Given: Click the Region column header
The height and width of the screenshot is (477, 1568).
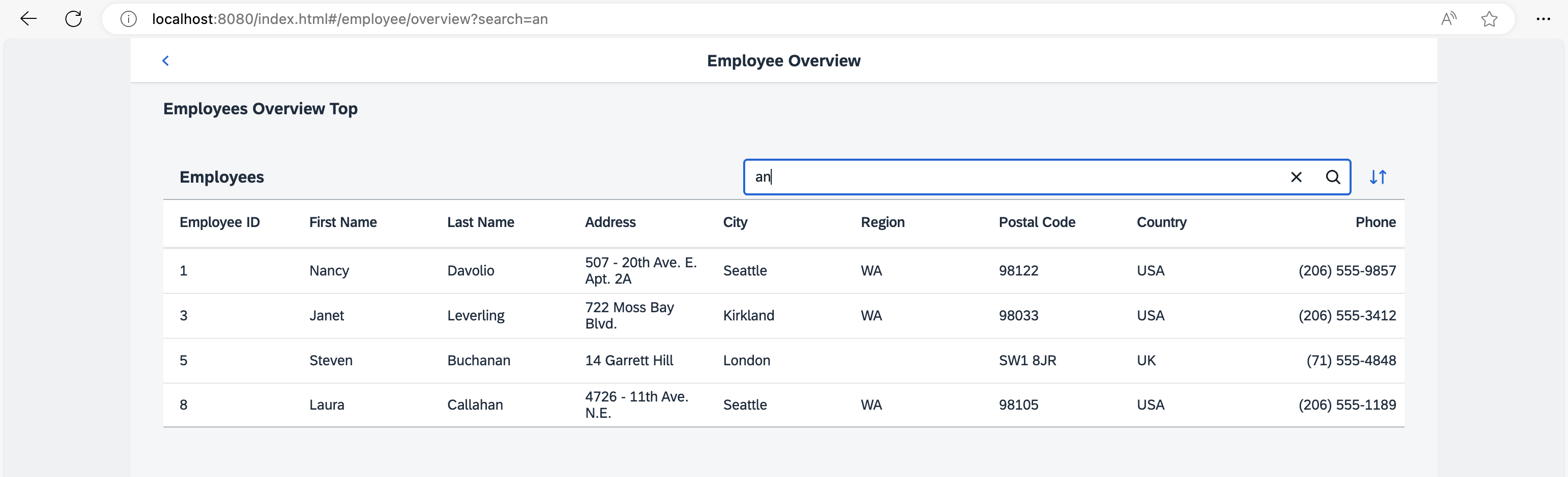Looking at the screenshot, I should click(x=883, y=222).
